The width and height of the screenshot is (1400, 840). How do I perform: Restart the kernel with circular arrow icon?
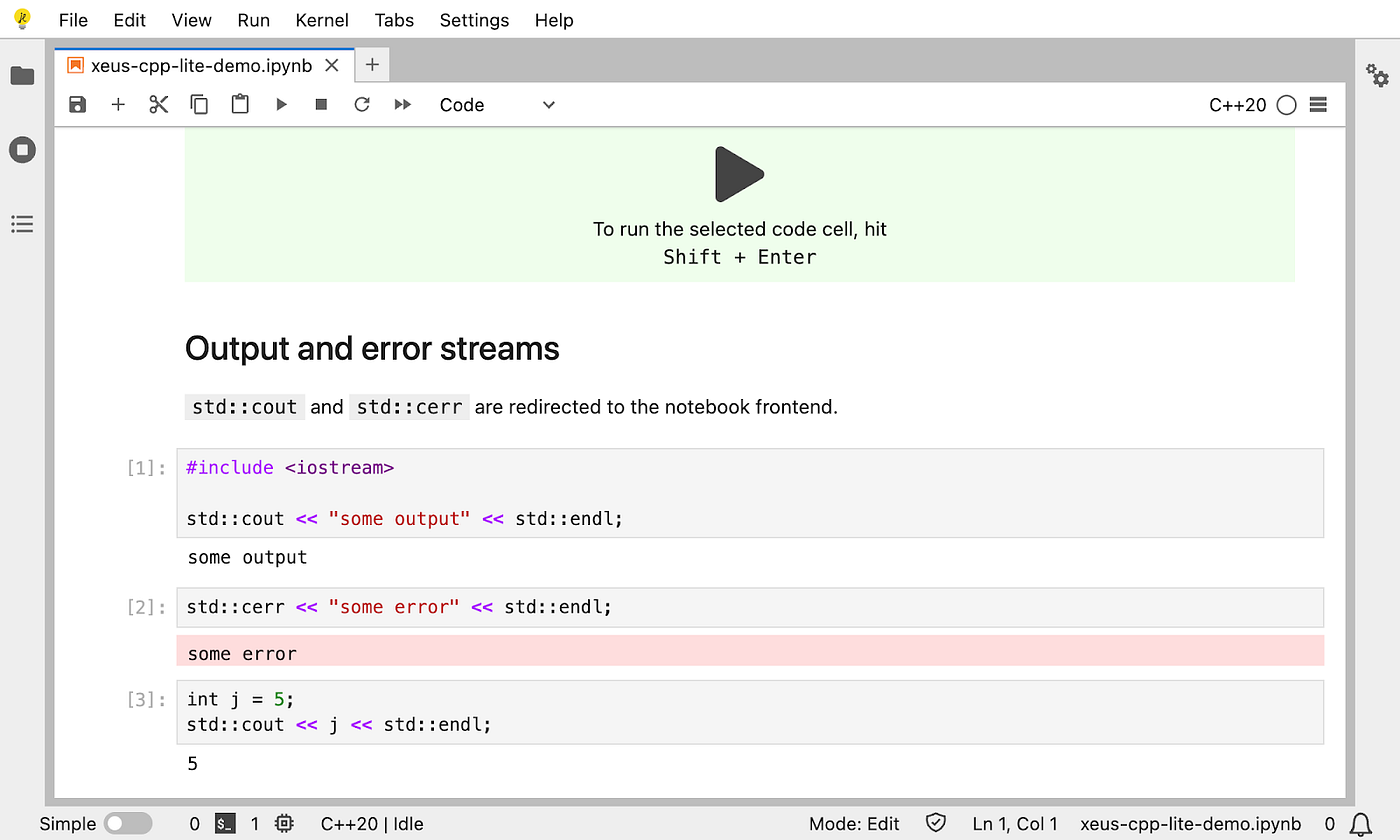click(362, 105)
